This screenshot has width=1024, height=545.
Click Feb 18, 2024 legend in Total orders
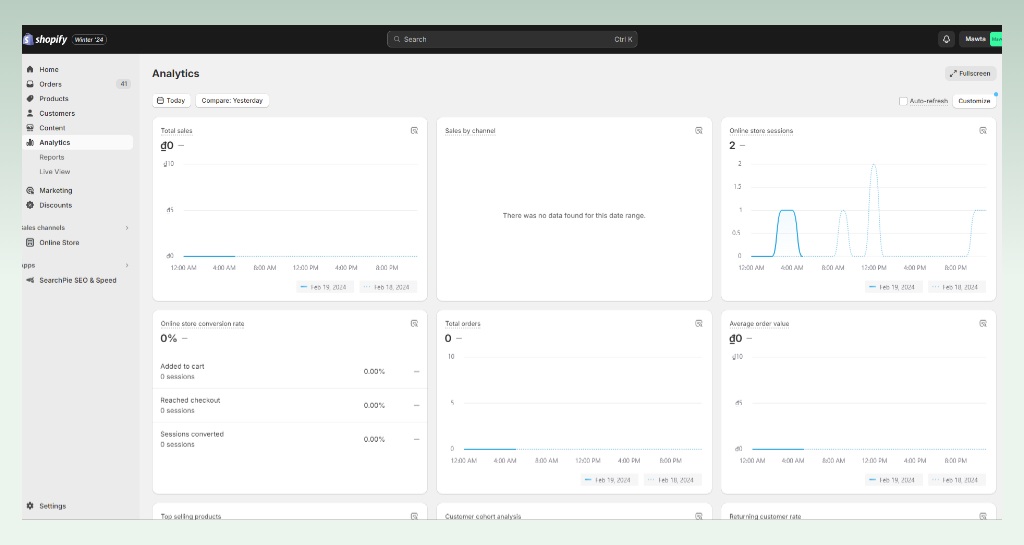tap(672, 480)
